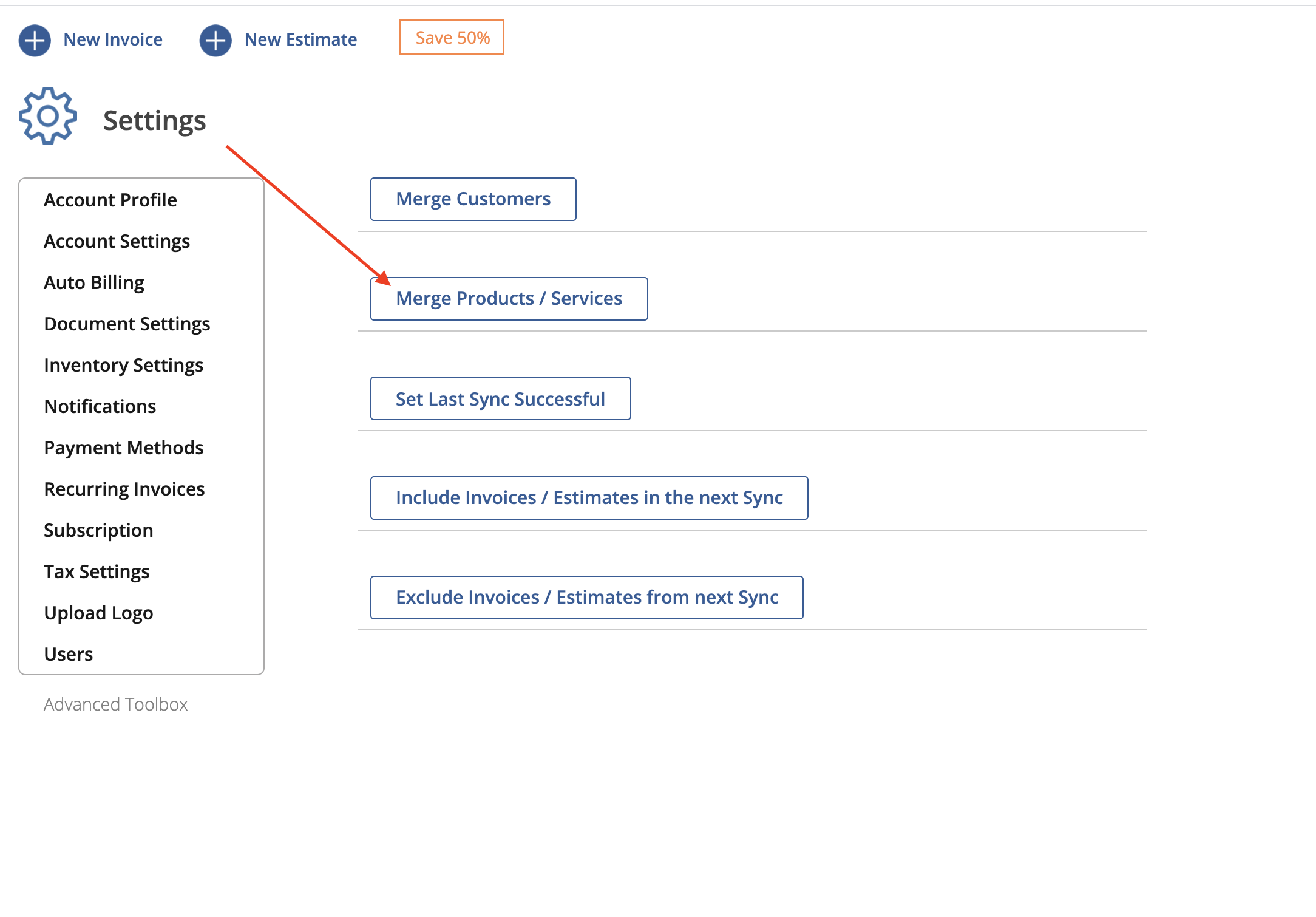Open Merge Customers
1316x917 pixels.
pos(472,199)
